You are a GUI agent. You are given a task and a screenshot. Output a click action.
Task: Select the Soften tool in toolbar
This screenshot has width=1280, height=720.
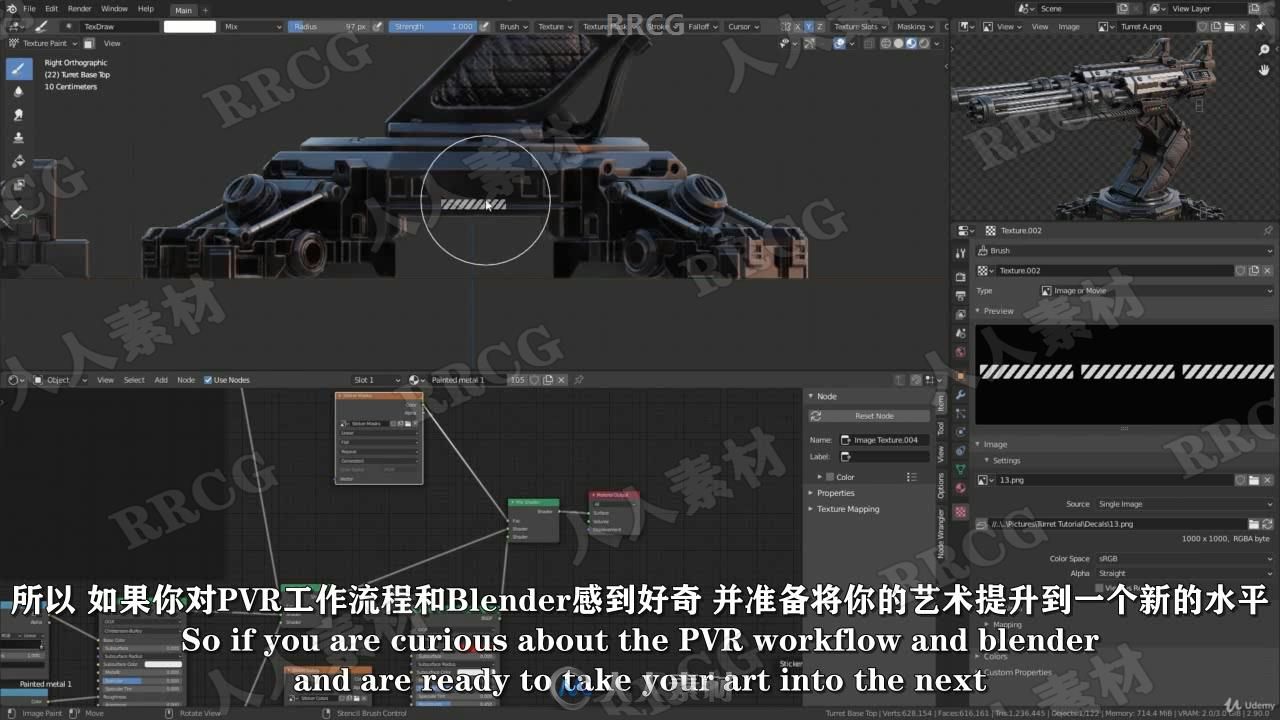pyautogui.click(x=18, y=92)
